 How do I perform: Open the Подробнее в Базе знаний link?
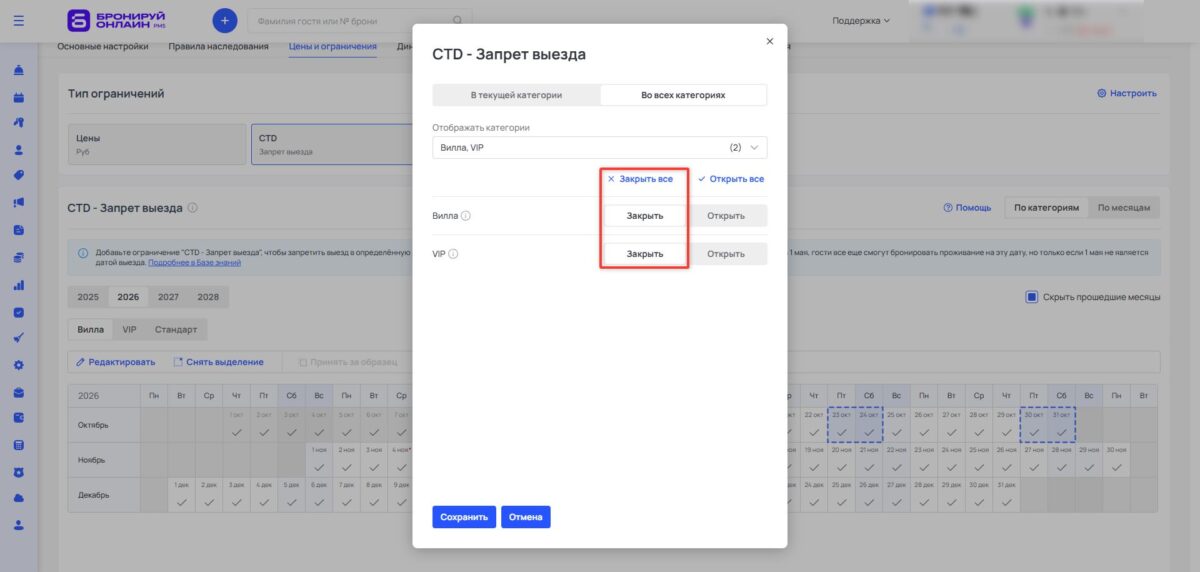194,263
